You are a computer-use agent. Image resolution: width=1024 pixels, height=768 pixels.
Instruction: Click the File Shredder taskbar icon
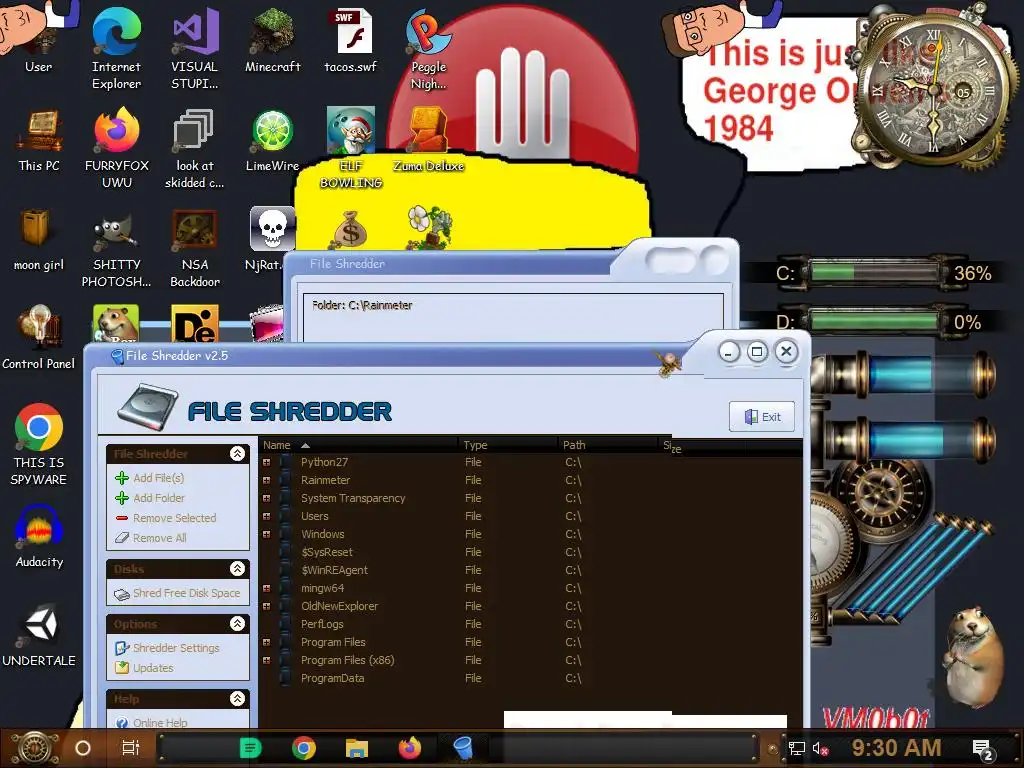click(463, 748)
